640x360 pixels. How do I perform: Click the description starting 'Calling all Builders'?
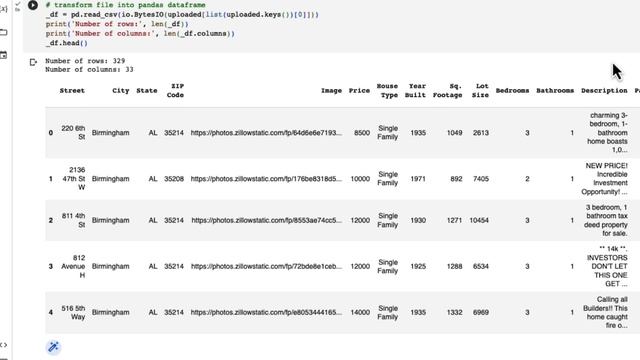click(x=605, y=312)
